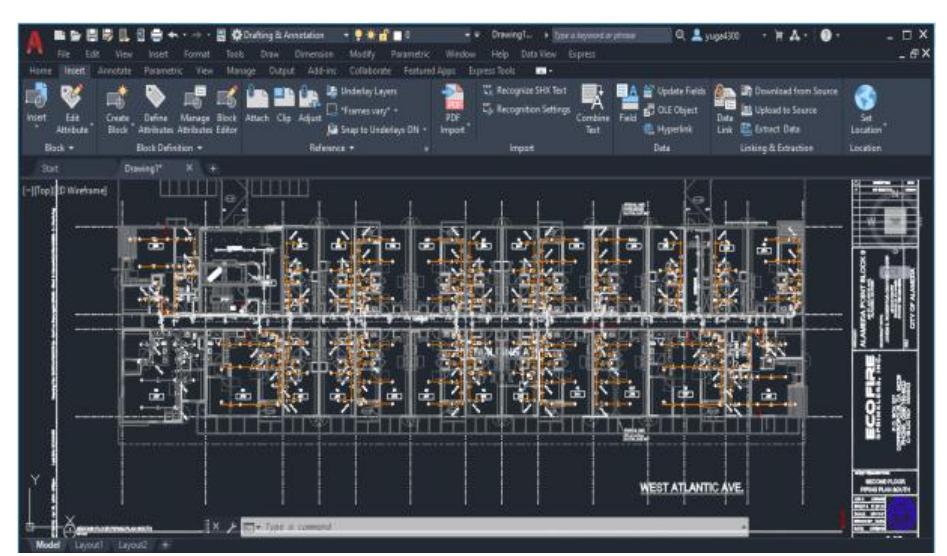Switch to the Annotate ribbon tab
Viewport: 947px width, 556px height.
pyautogui.click(x=114, y=71)
